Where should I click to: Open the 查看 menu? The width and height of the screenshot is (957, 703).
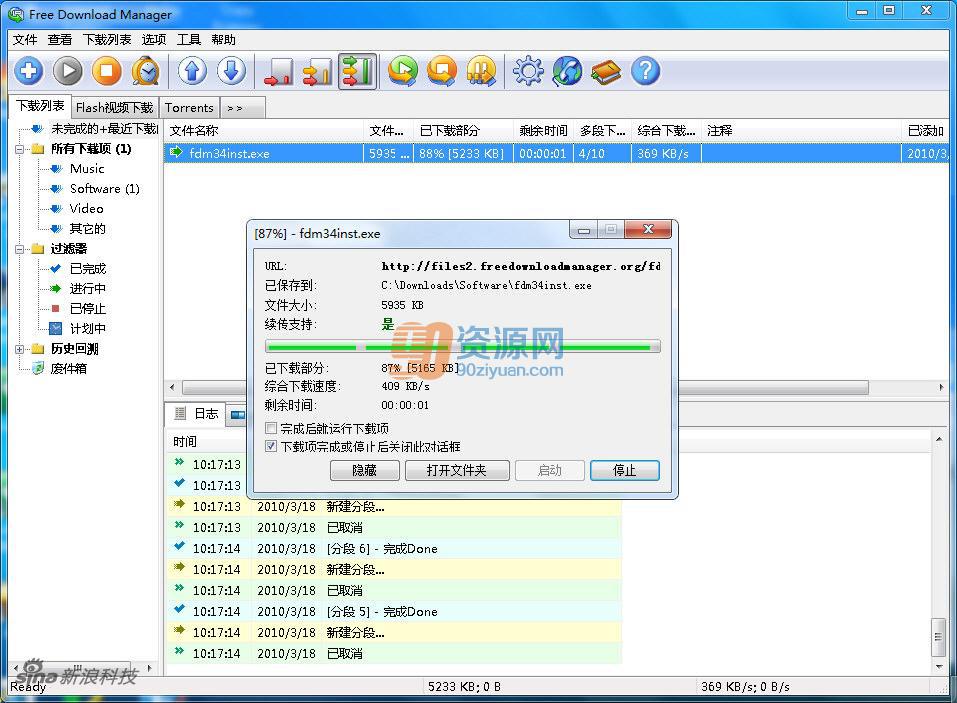[x=60, y=40]
